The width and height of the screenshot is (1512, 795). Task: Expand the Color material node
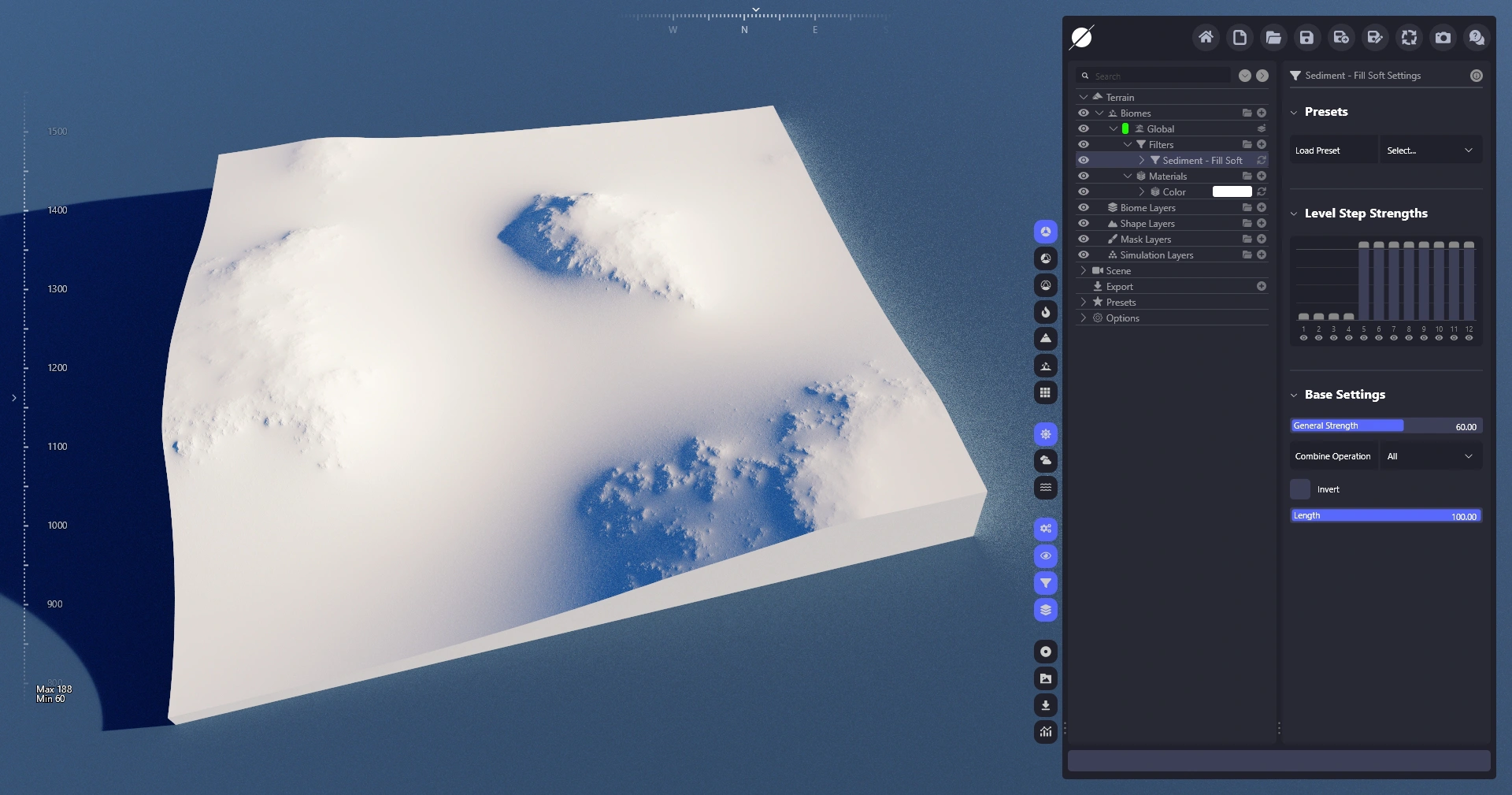[1142, 191]
